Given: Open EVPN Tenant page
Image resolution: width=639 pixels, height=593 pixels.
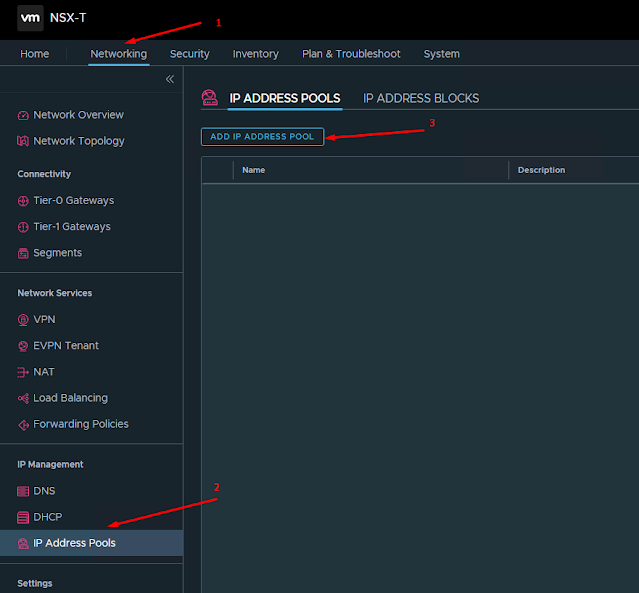Looking at the screenshot, I should (66, 346).
